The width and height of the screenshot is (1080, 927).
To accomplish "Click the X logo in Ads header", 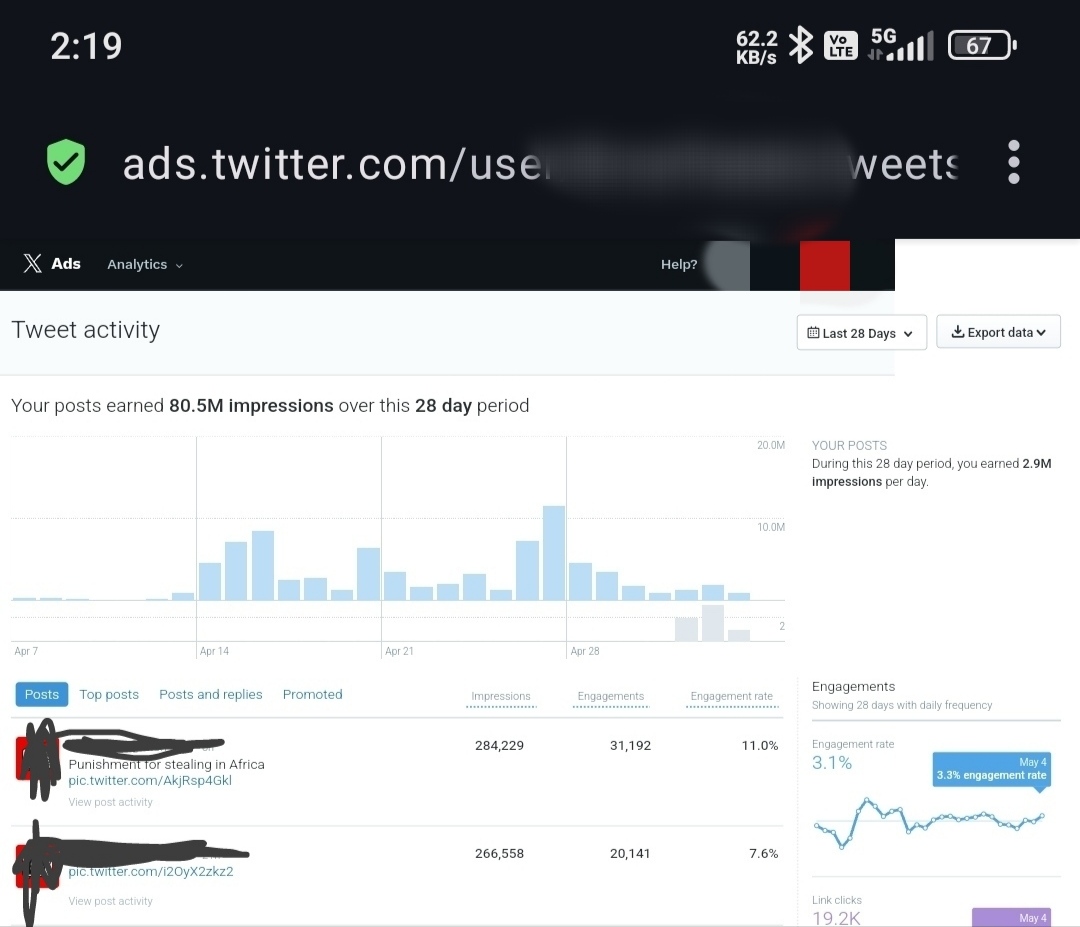I will pos(32,263).
